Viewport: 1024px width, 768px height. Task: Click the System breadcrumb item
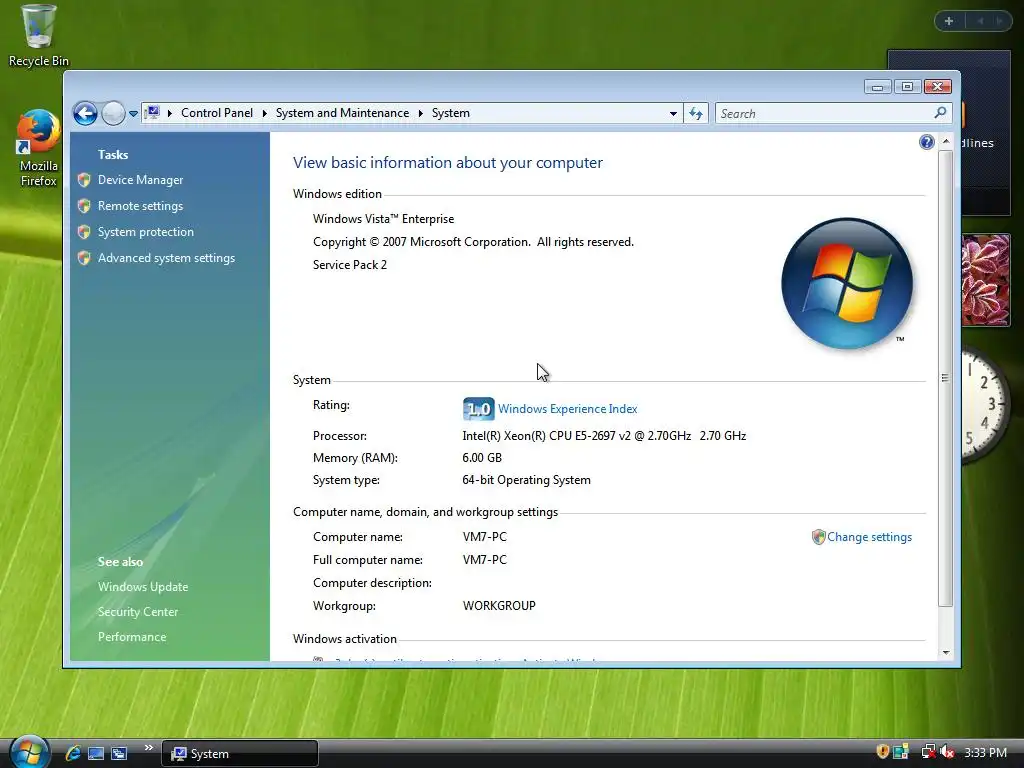451,113
